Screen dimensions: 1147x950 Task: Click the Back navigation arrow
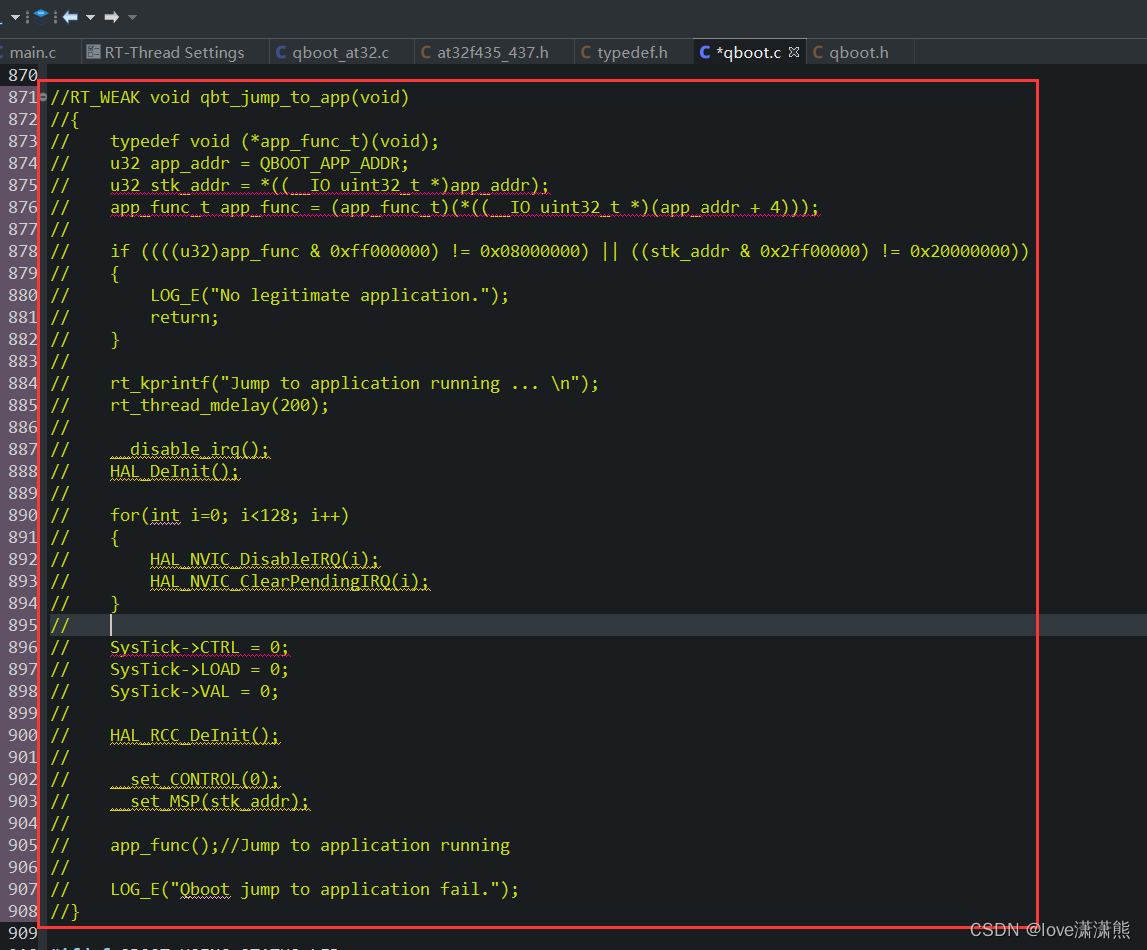click(x=70, y=17)
